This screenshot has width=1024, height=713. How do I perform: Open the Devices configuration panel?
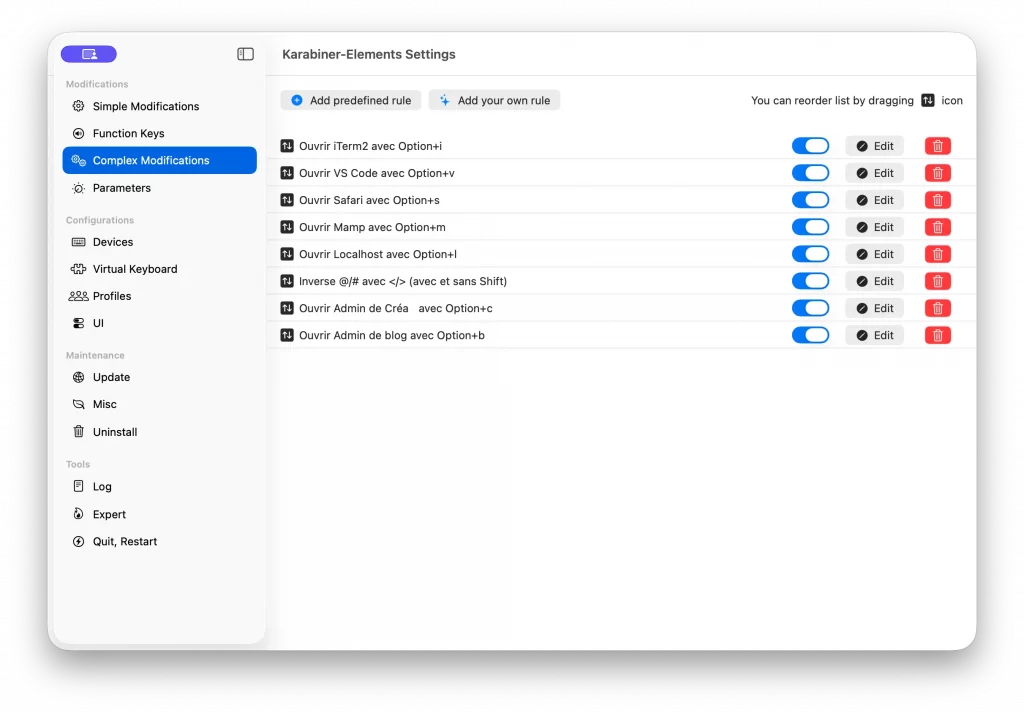click(x=113, y=241)
